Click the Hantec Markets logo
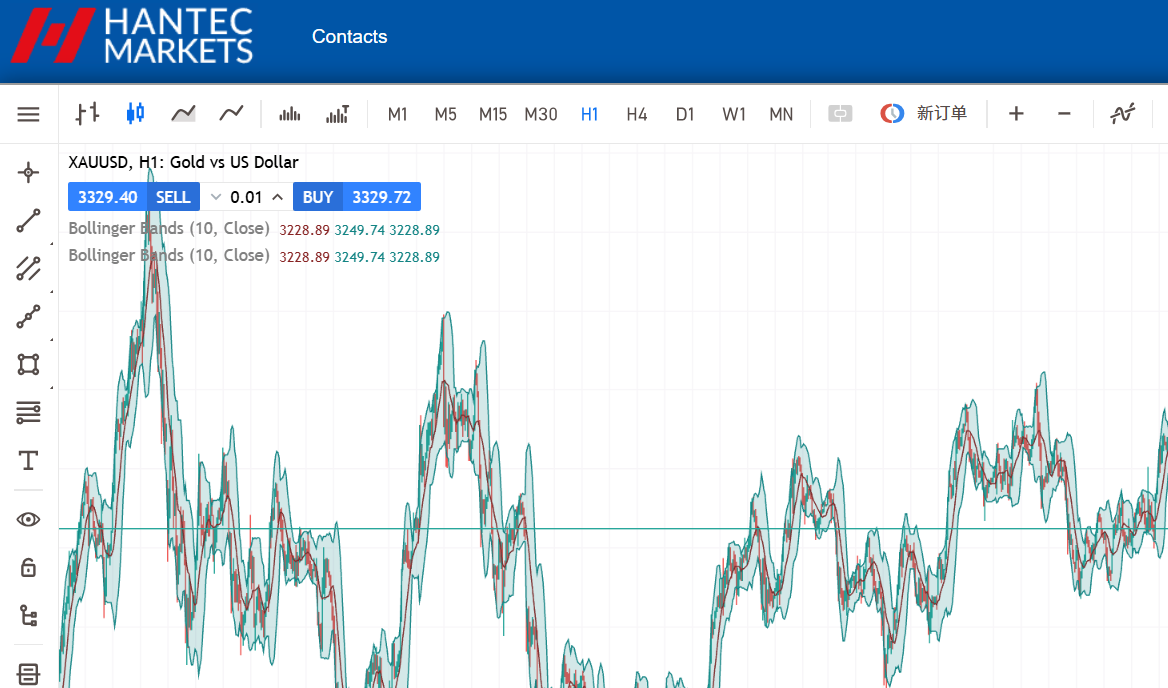Viewport: 1168px width, 688px height. coord(133,36)
